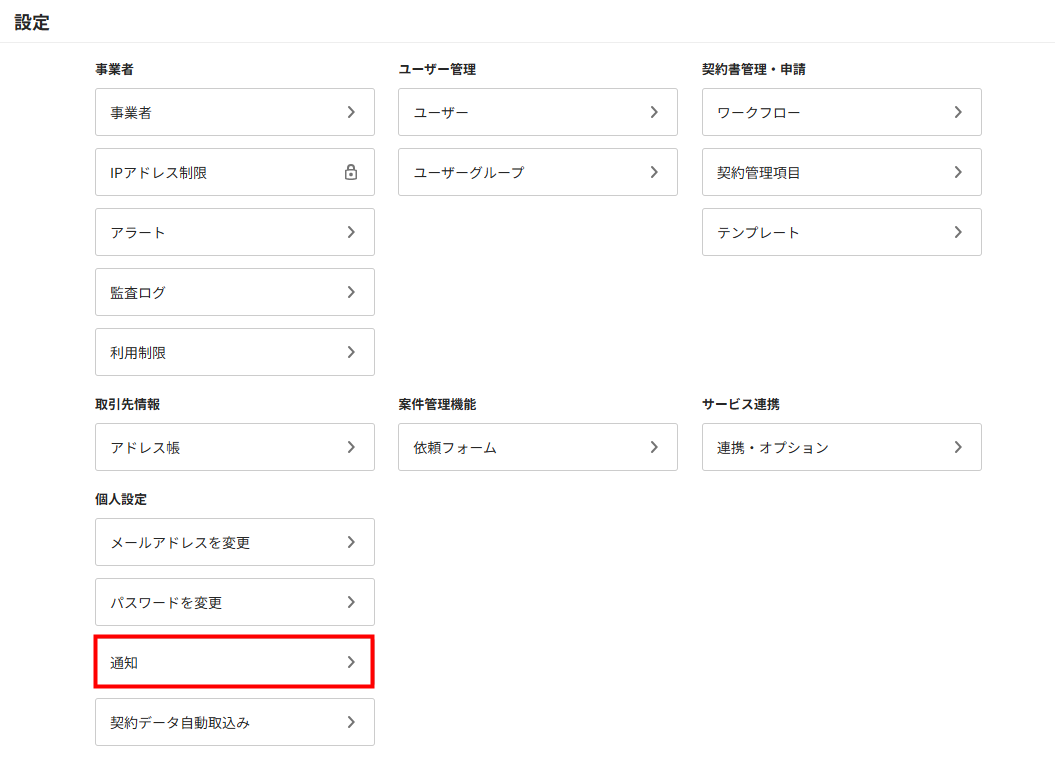Select the テンプレート option
Screen dimensions: 1055x761
841,232
